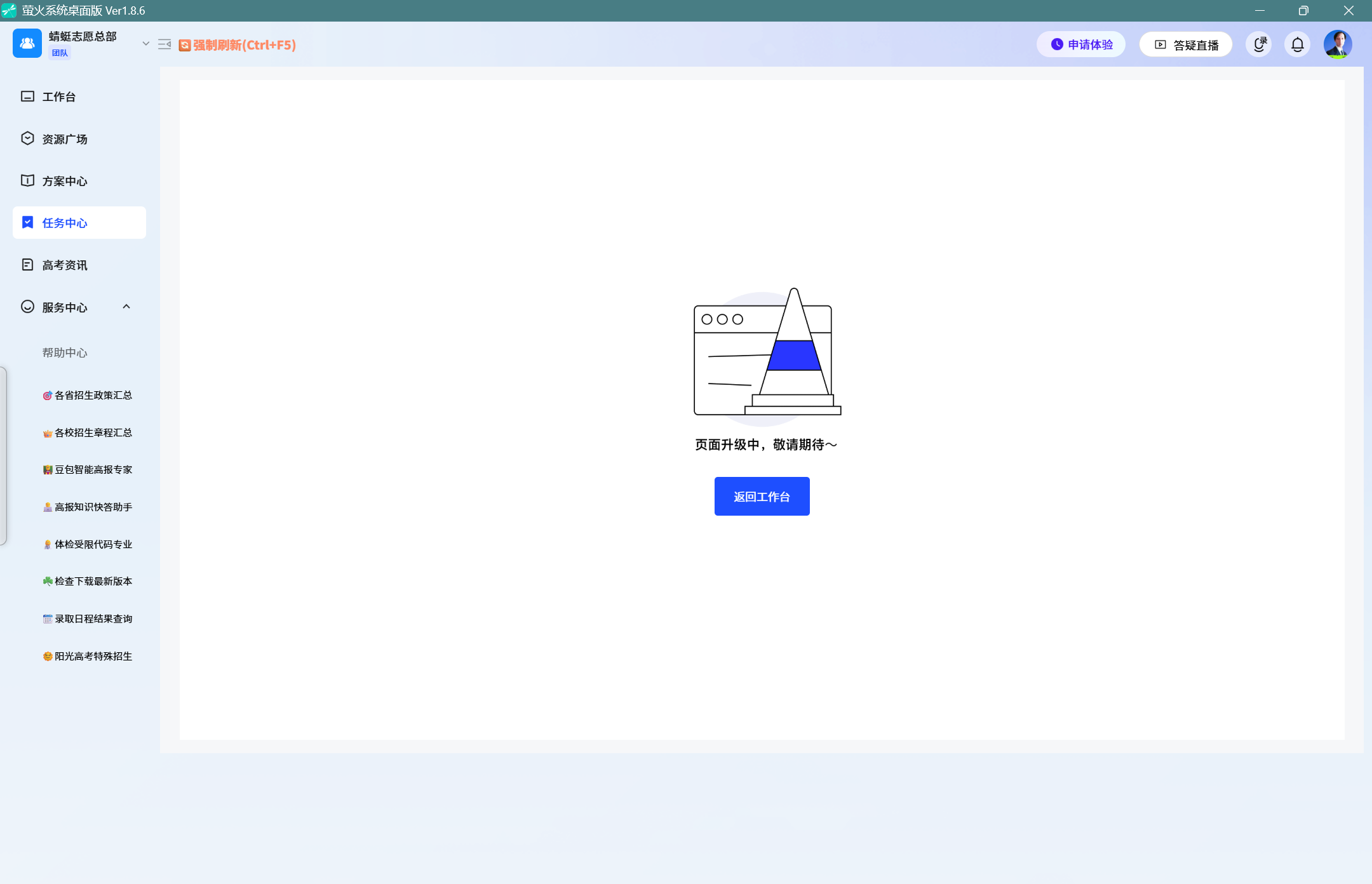The height and width of the screenshot is (884, 1372).
Task: Collapse the 服务中心 submenu chevron
Action: point(126,307)
